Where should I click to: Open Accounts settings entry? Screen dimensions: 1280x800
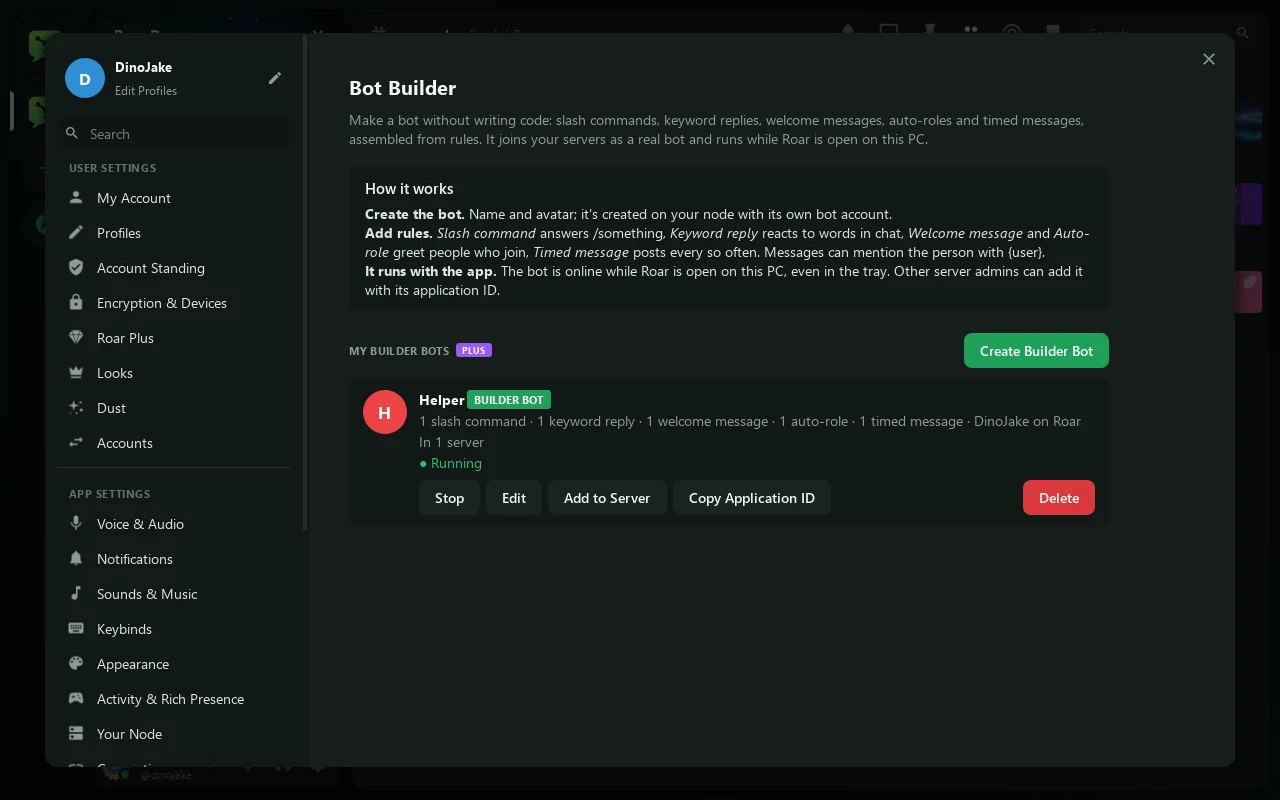coord(174,443)
